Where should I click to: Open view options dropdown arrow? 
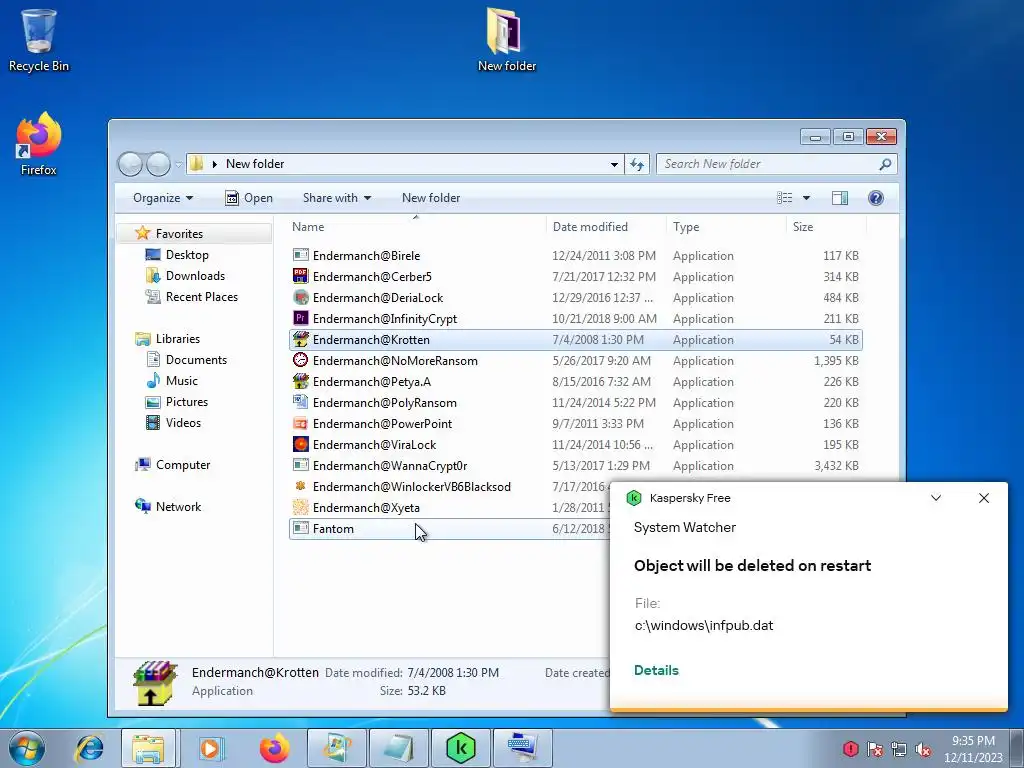807,198
